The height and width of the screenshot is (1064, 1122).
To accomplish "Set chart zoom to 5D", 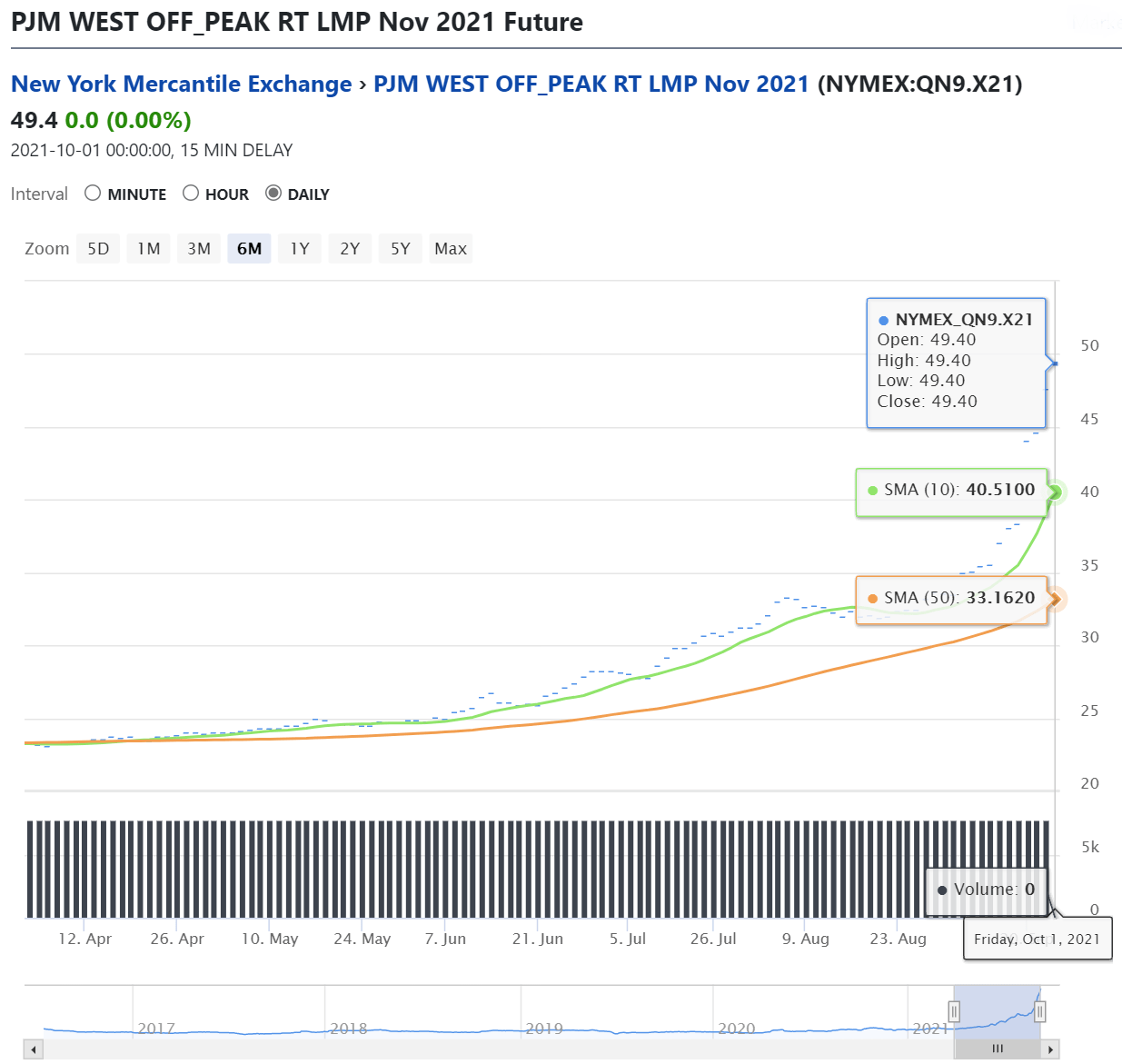I will [x=98, y=249].
